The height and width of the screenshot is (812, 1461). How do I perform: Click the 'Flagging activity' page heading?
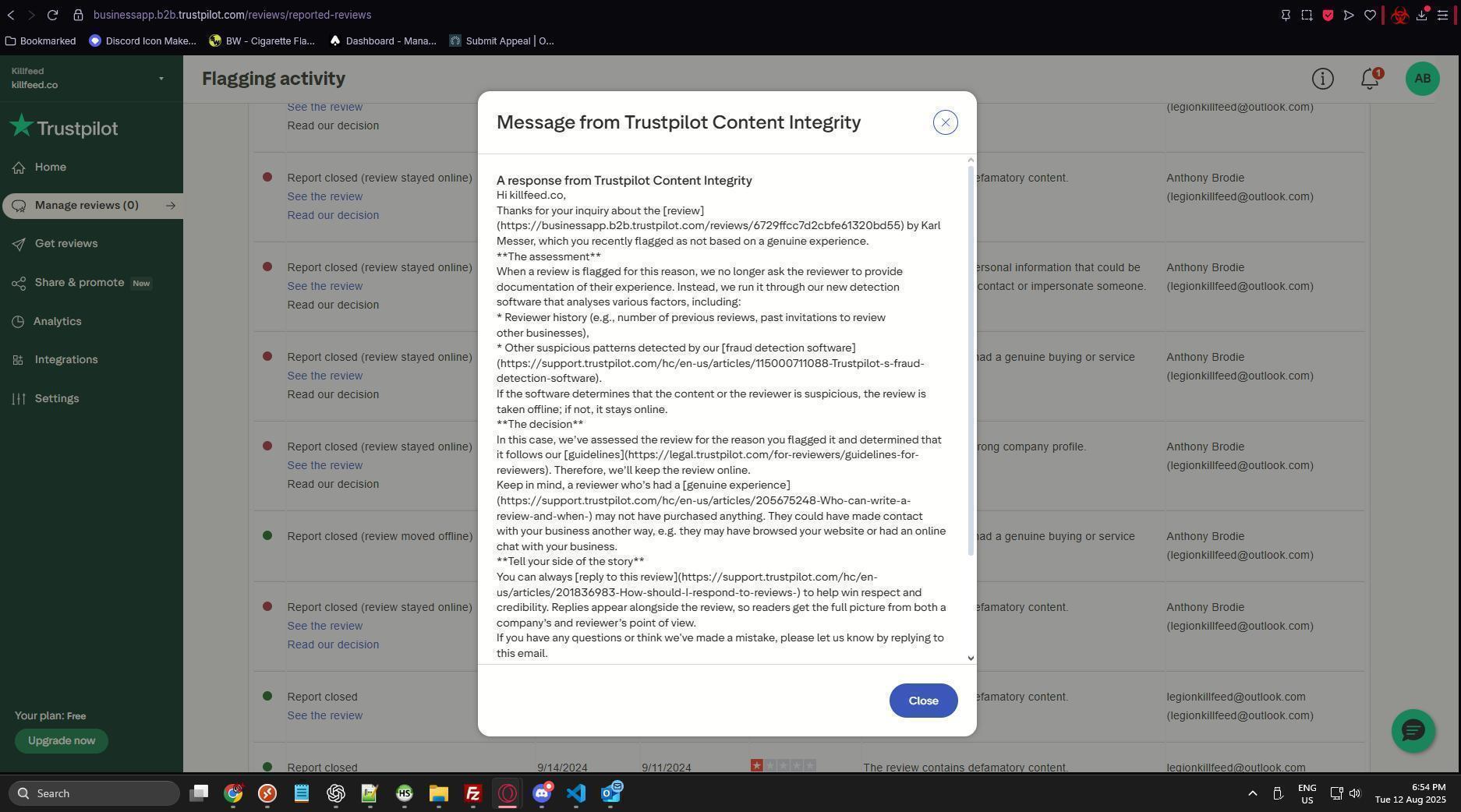point(274,79)
